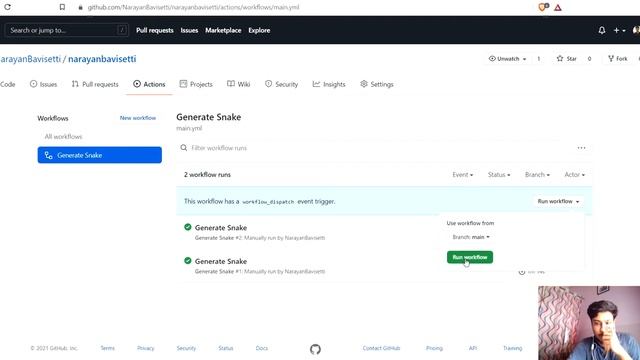Click success check icon of run #2
Viewport: 640px width, 360px height.
188,227
